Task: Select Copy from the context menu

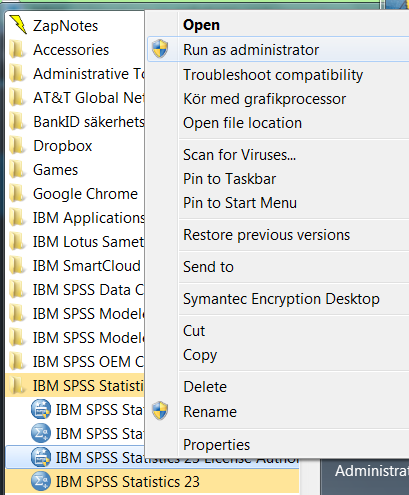Action: pos(200,355)
